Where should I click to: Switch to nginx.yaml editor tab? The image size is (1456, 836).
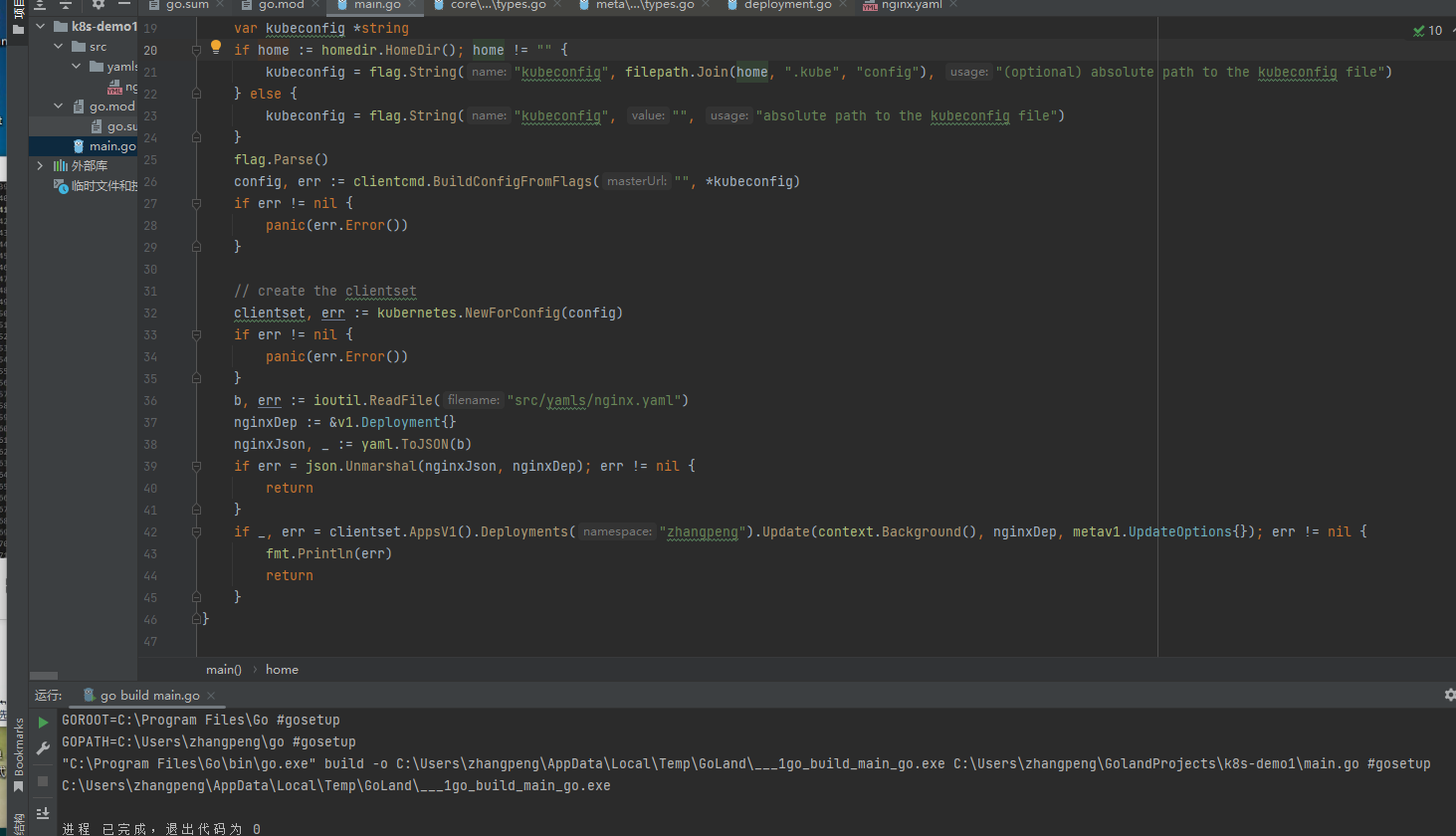point(911,5)
